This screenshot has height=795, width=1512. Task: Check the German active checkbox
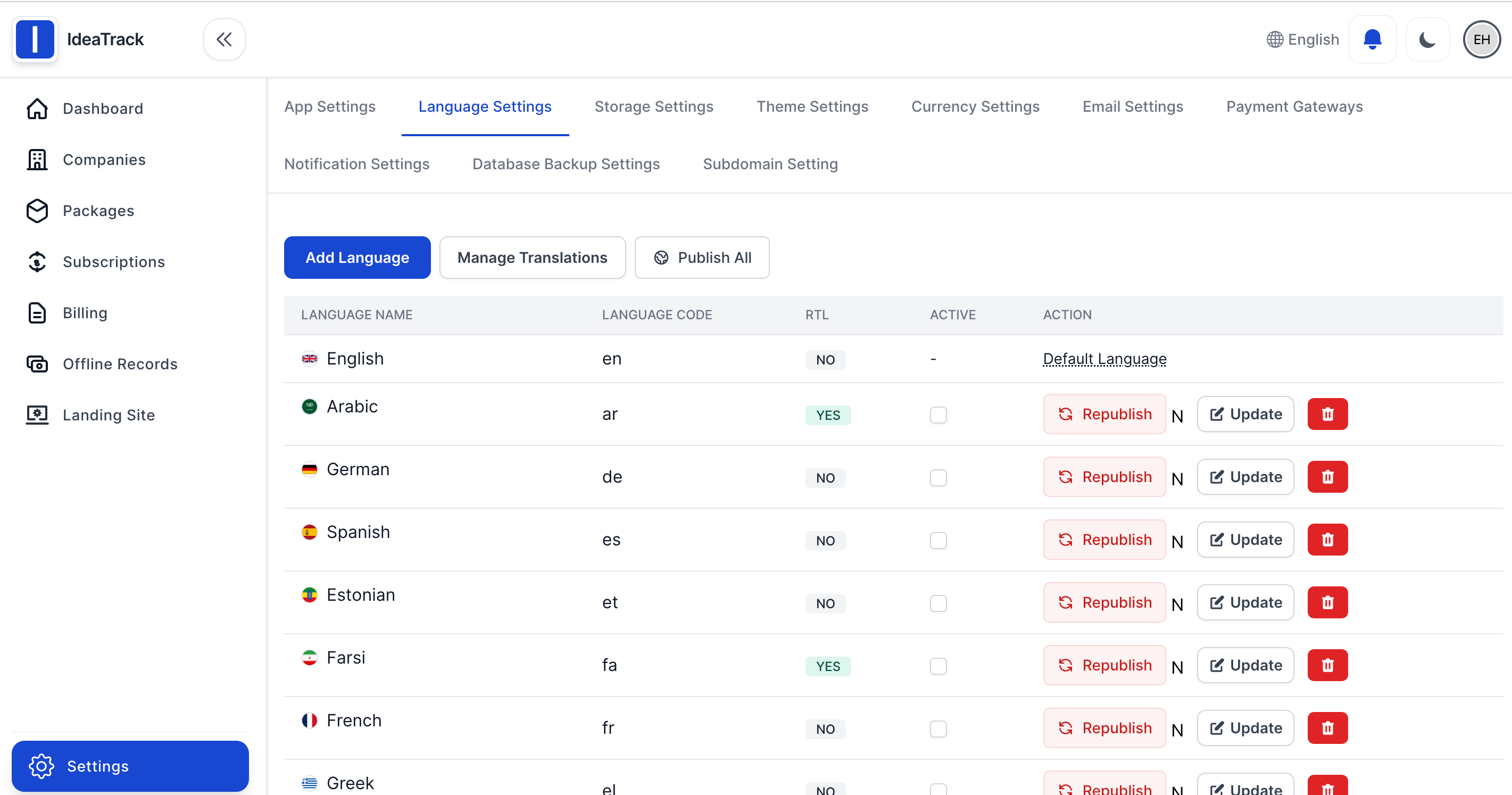coord(938,477)
